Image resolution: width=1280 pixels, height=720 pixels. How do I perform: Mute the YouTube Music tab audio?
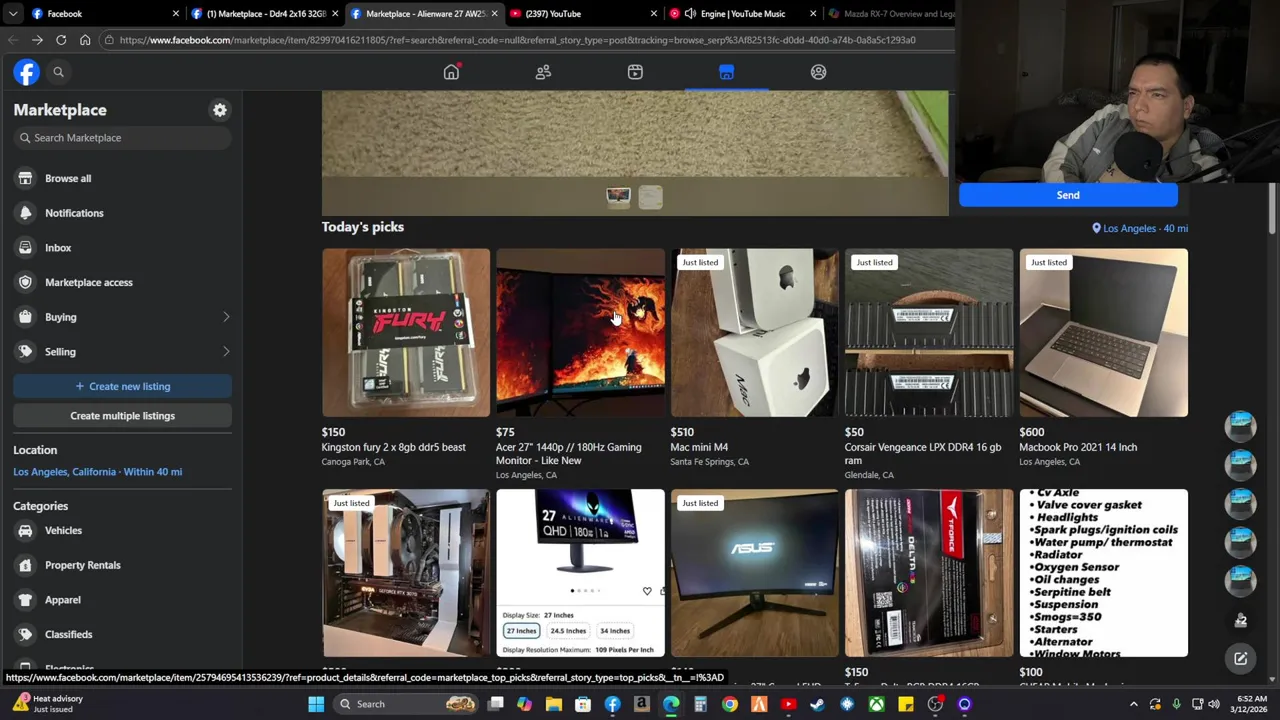pyautogui.click(x=690, y=14)
